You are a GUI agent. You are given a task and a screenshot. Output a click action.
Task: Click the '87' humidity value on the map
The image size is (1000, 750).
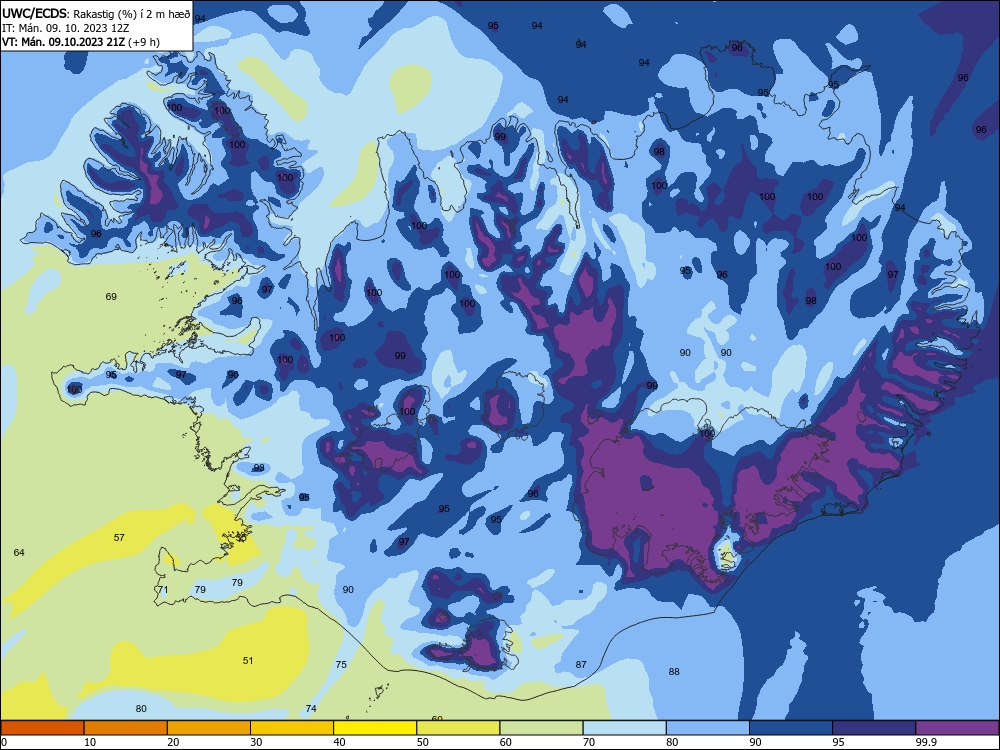pos(581,665)
